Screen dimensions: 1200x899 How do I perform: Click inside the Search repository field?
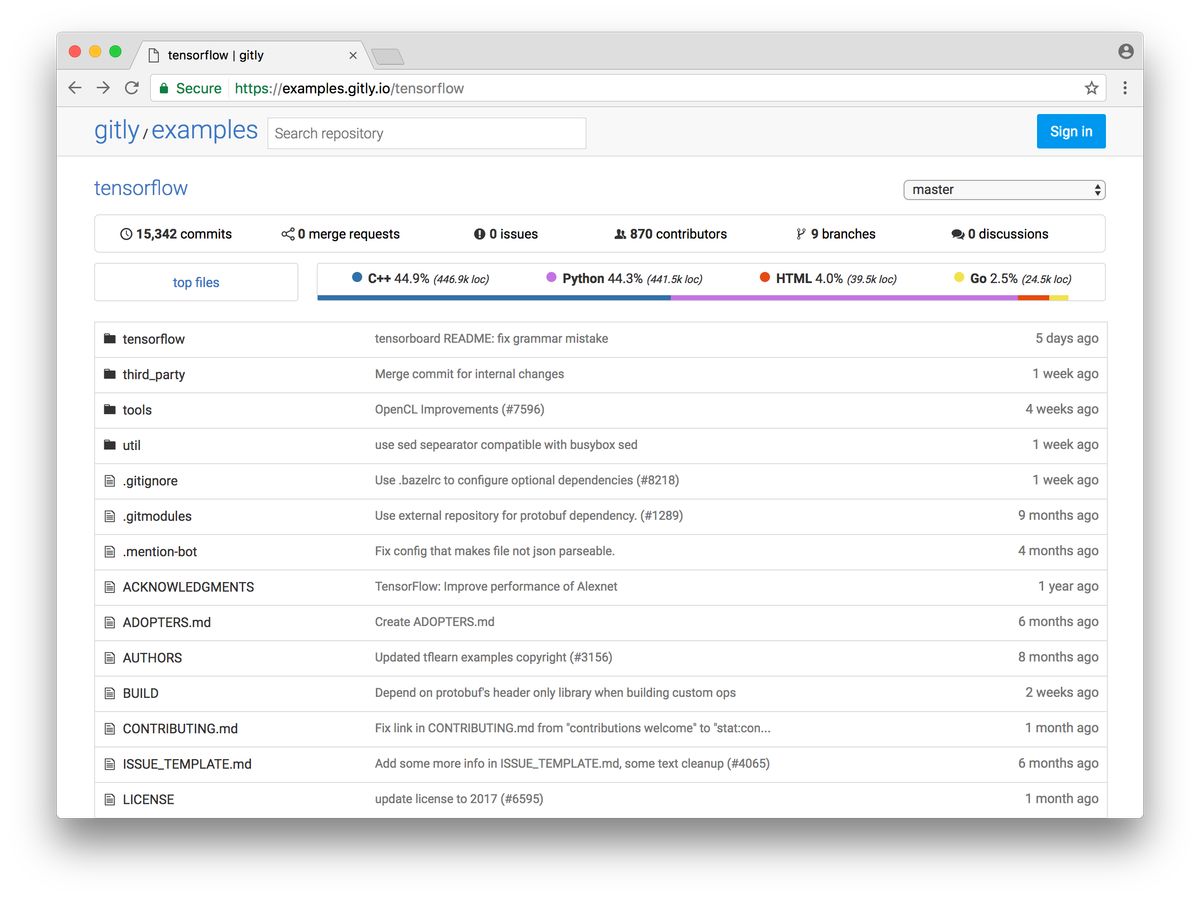pos(426,133)
